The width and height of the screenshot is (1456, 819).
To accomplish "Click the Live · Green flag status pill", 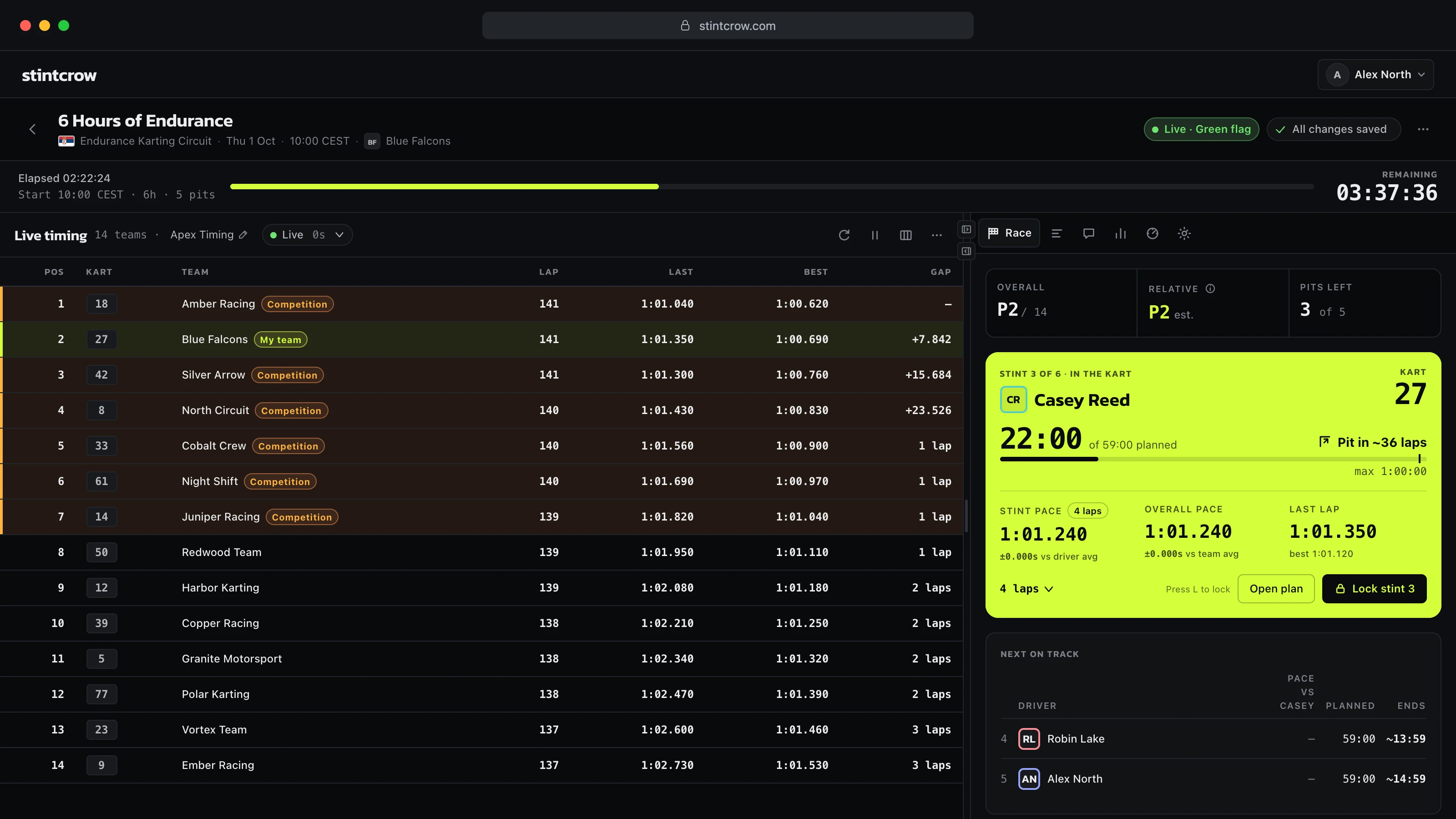I will point(1201,129).
